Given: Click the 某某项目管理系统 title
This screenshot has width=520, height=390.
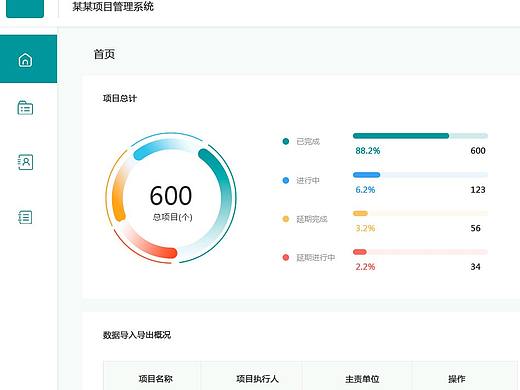Looking at the screenshot, I should (113, 6).
